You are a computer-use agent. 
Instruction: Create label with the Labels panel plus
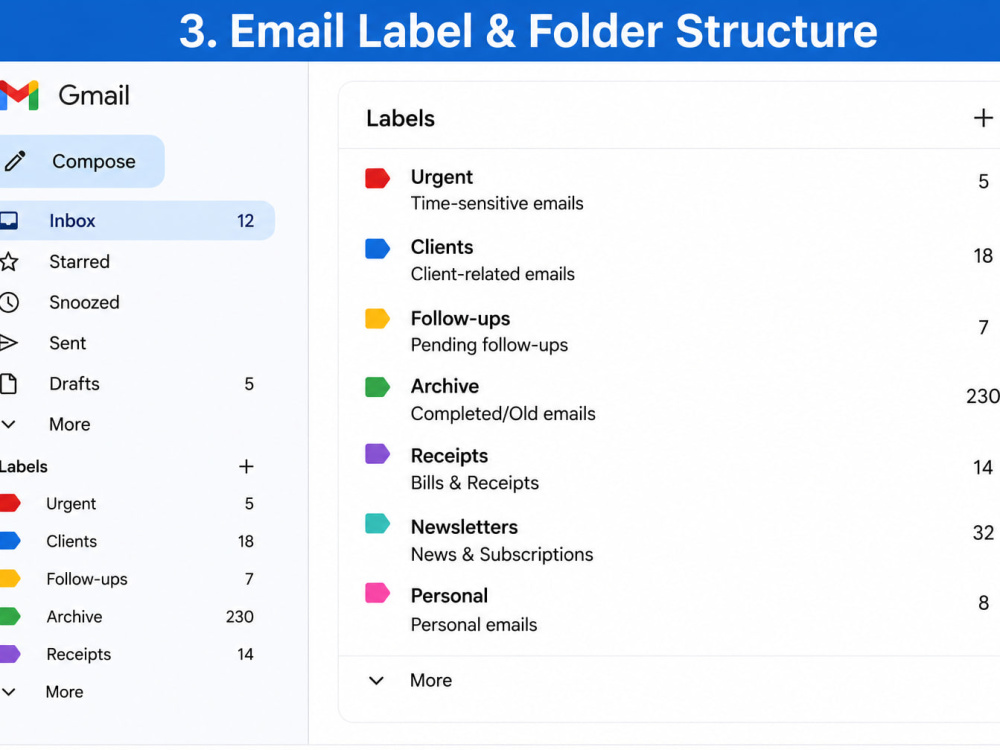click(x=983, y=118)
